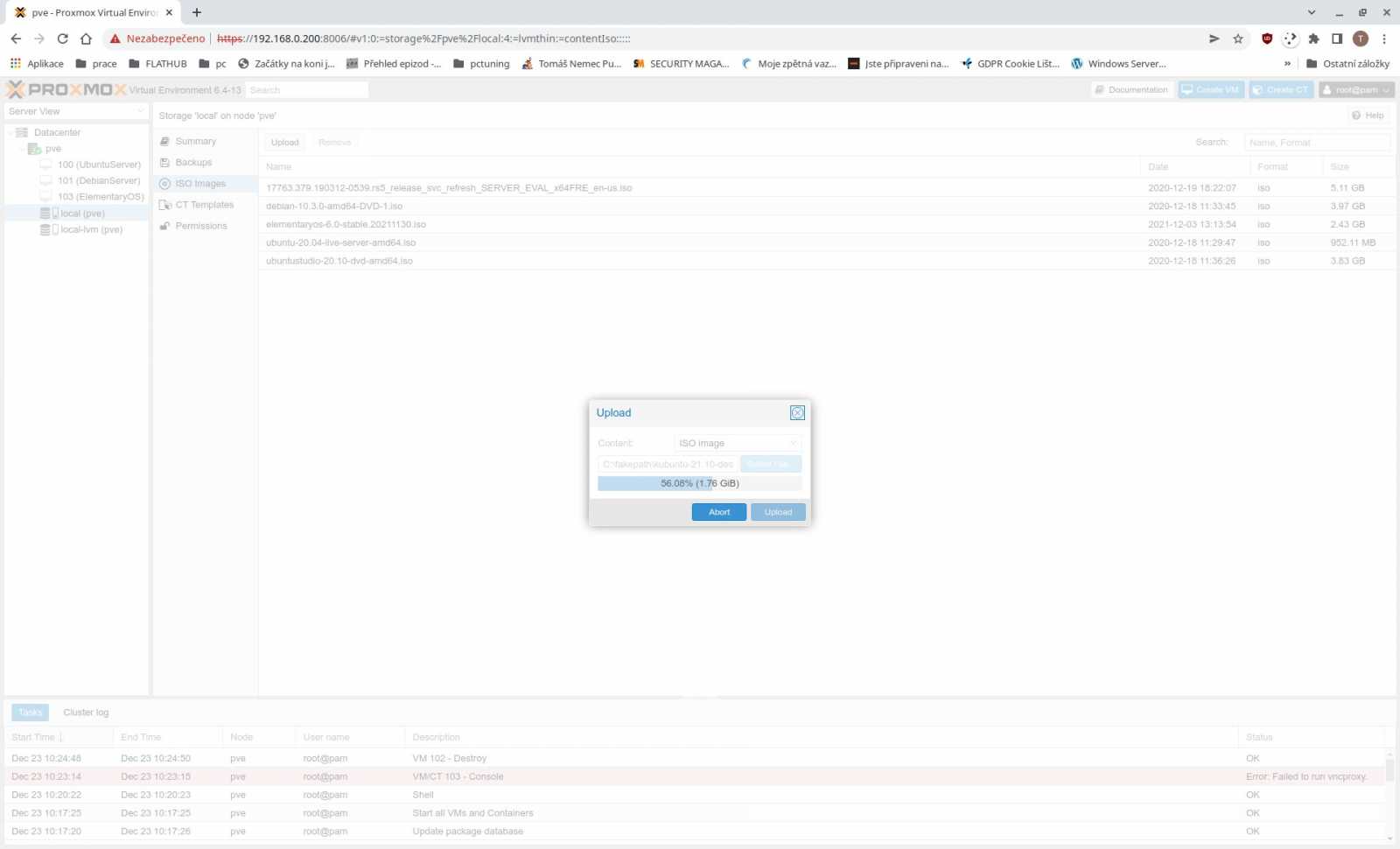Open a new browser tab

click(x=197, y=12)
